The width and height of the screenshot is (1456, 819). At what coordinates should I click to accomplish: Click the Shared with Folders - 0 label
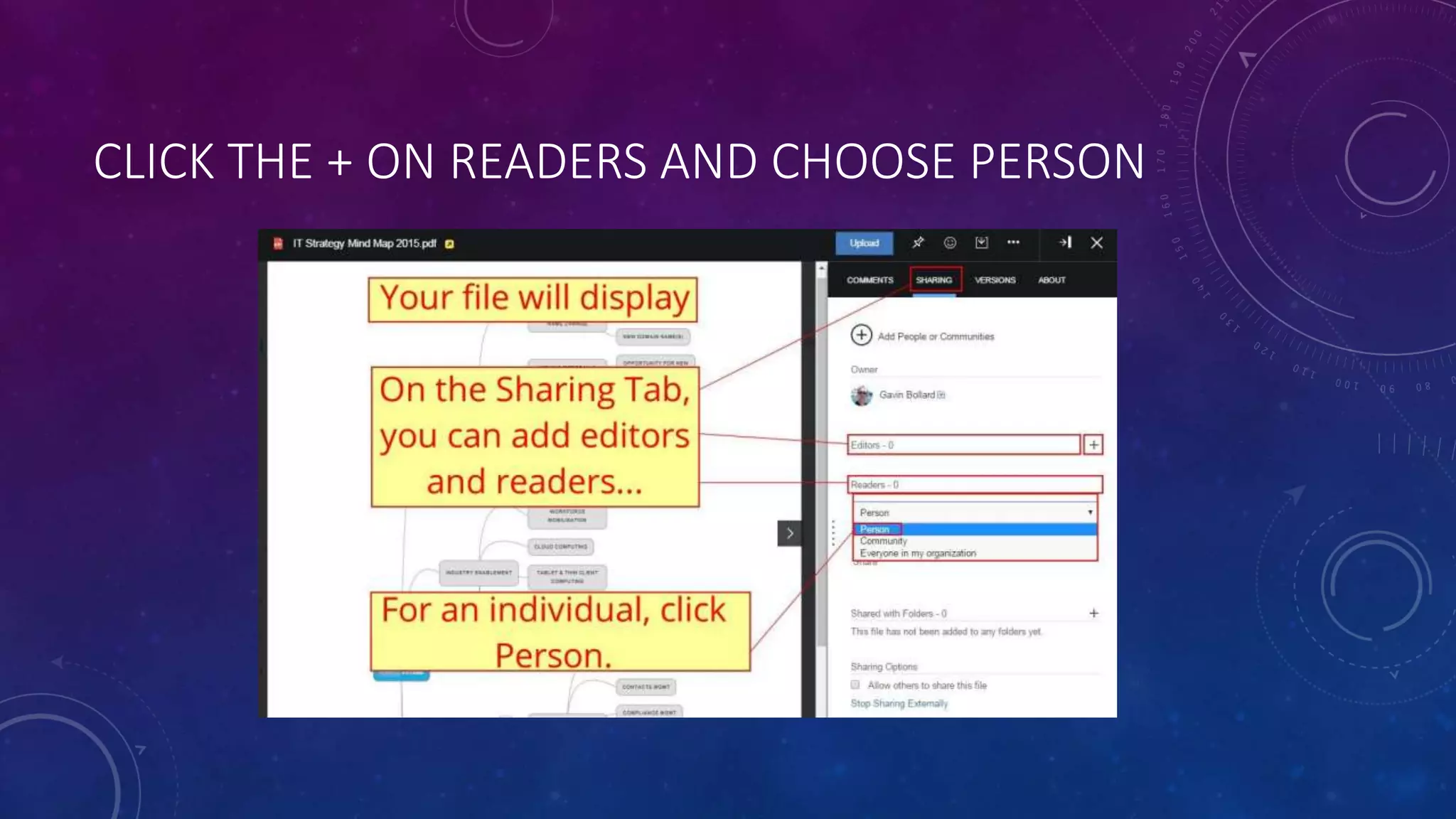coord(899,613)
